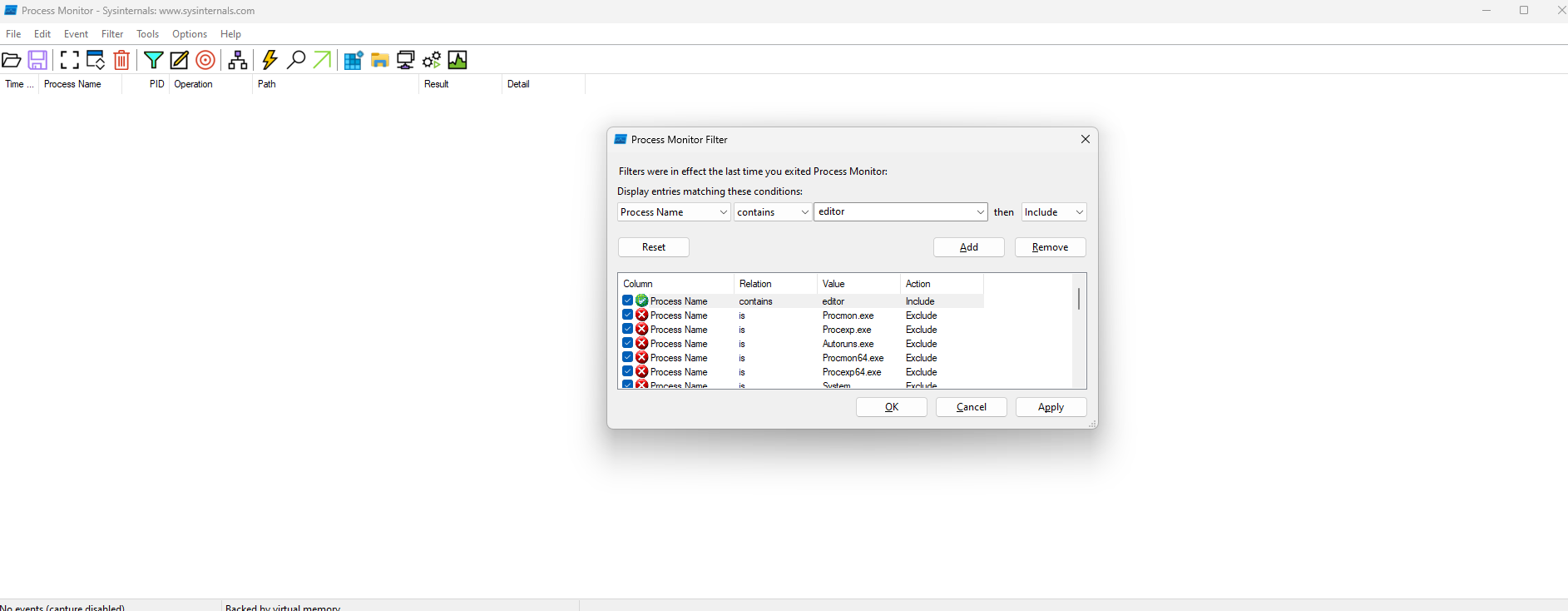Click the Result column header
The height and width of the screenshot is (611, 1568).
pyautogui.click(x=460, y=84)
